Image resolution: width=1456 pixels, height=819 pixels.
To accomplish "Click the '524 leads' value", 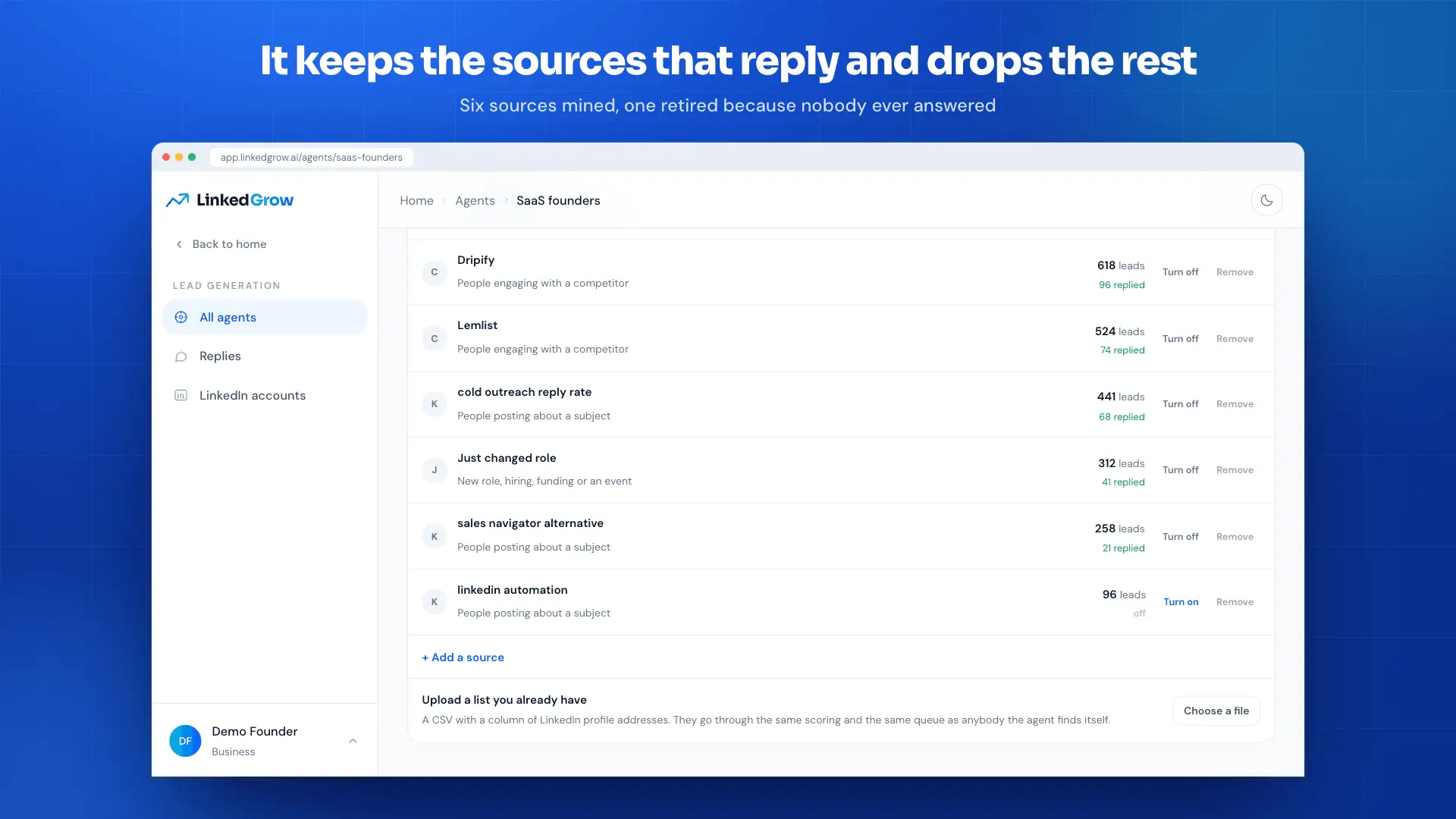I will pos(1119,331).
